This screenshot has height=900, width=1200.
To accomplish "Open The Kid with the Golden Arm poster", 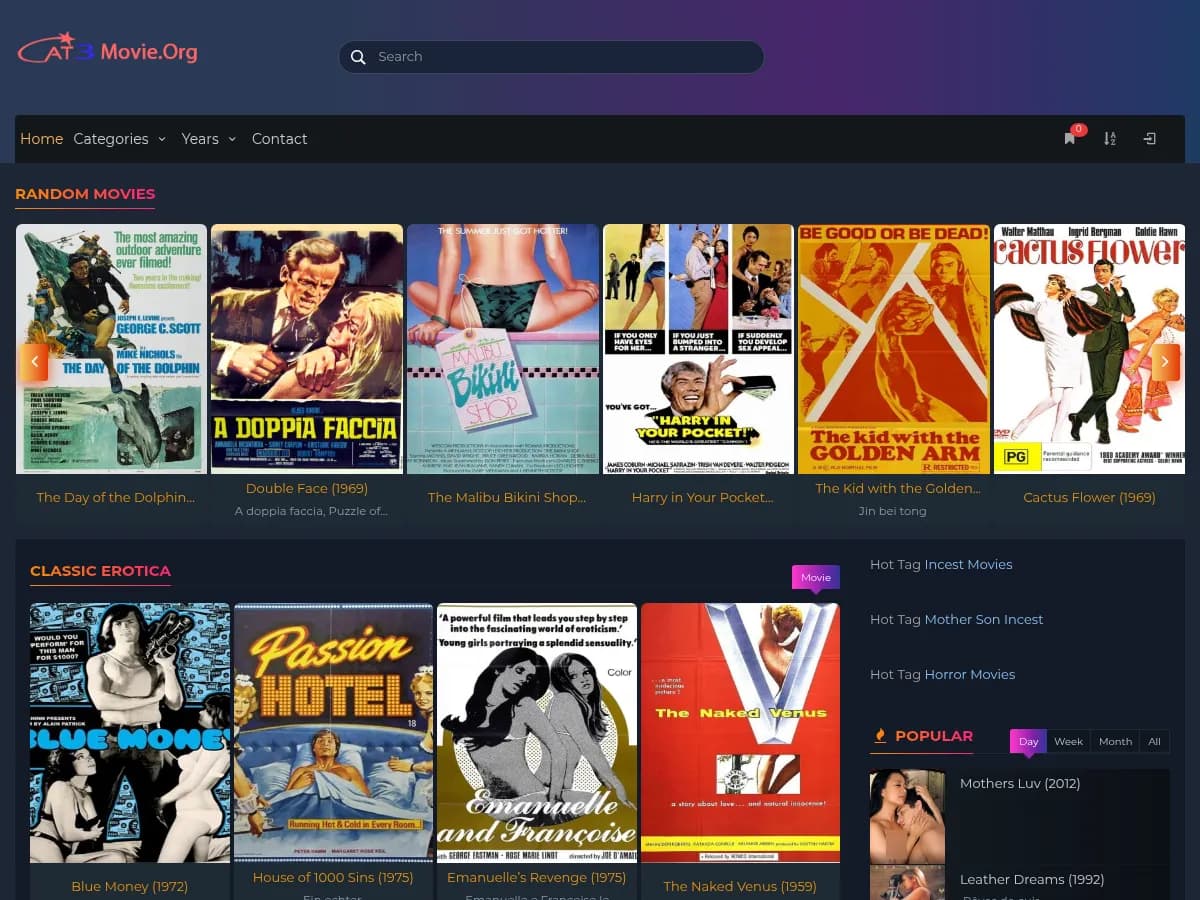I will [893, 349].
